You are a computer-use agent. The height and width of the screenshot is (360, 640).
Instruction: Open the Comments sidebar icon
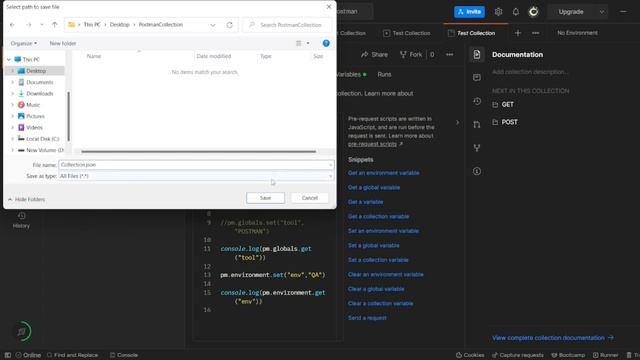(477, 78)
